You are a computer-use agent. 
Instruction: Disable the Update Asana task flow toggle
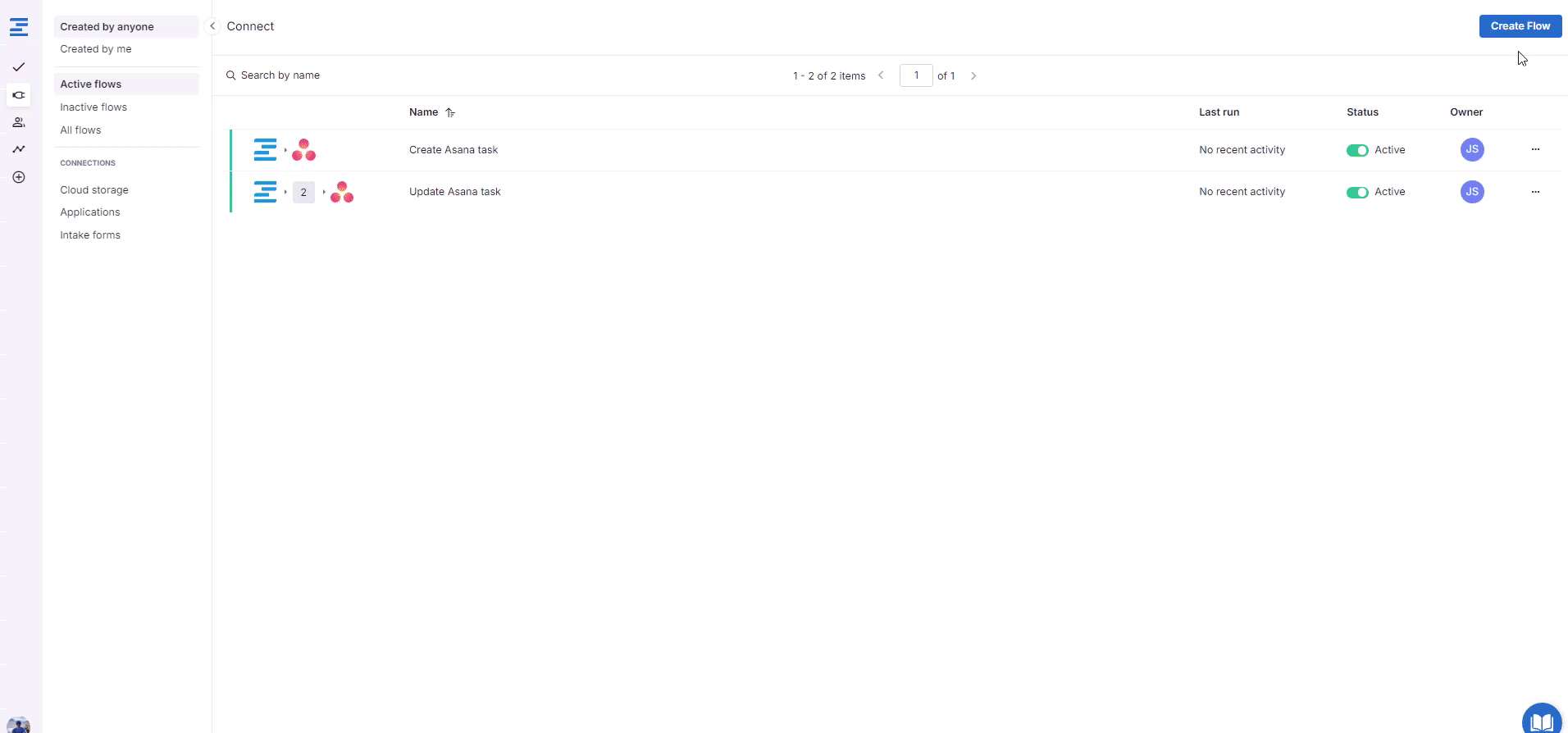tap(1356, 193)
